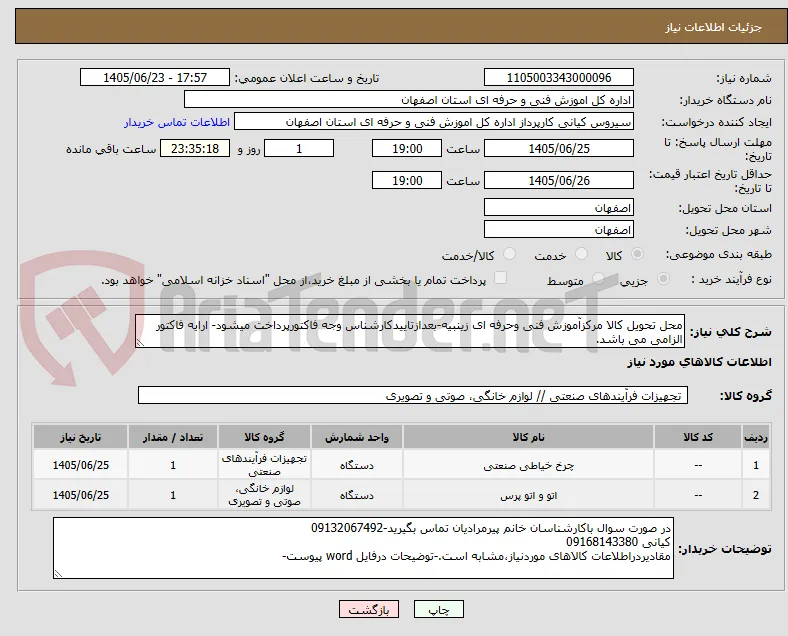
Task: Click the resize handle of the need description box
Action: tap(140, 343)
